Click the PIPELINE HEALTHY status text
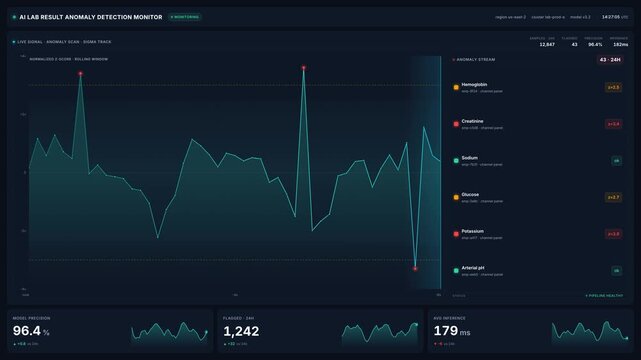The image size is (641, 360). tap(604, 295)
